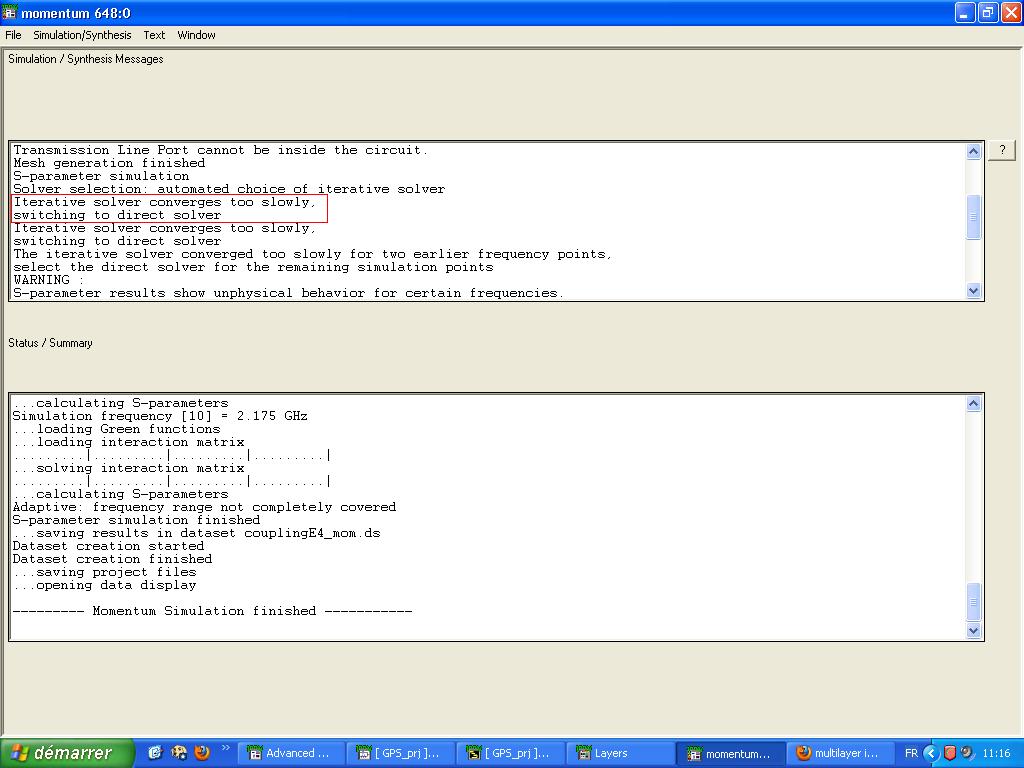Viewport: 1024px width, 768px height.
Task: Click '...saving project files' line
Action: click(104, 572)
